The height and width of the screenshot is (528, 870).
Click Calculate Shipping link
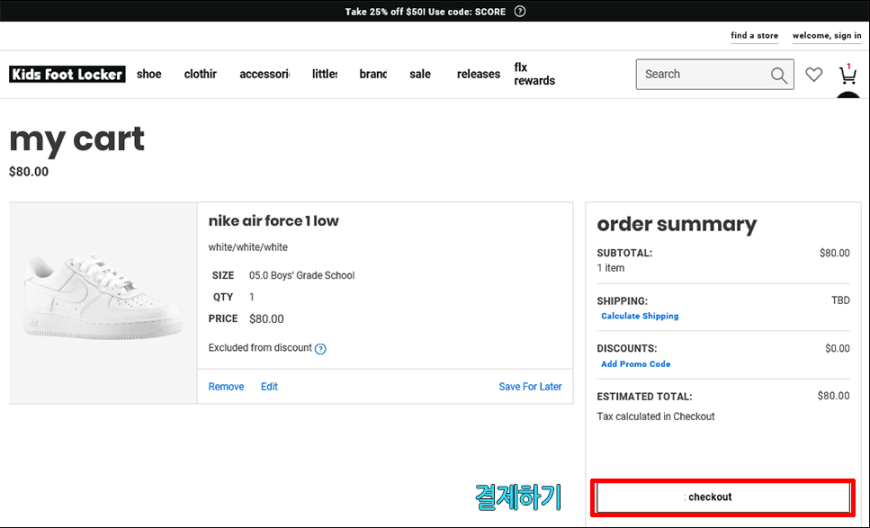[640, 316]
